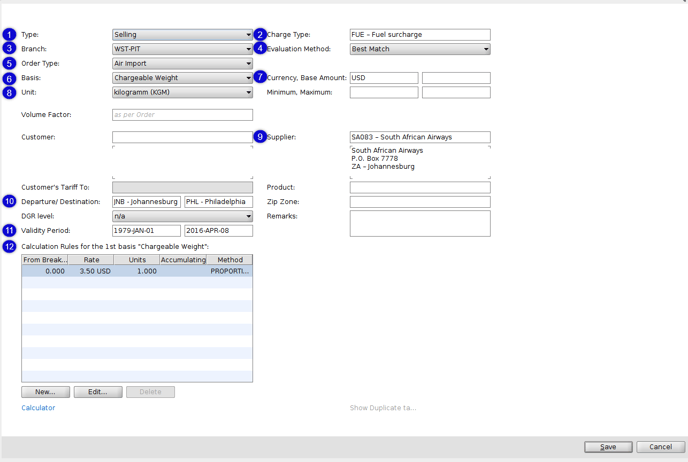688x462 pixels.
Task: Select the PROPORTI... method cell
Action: 229,271
